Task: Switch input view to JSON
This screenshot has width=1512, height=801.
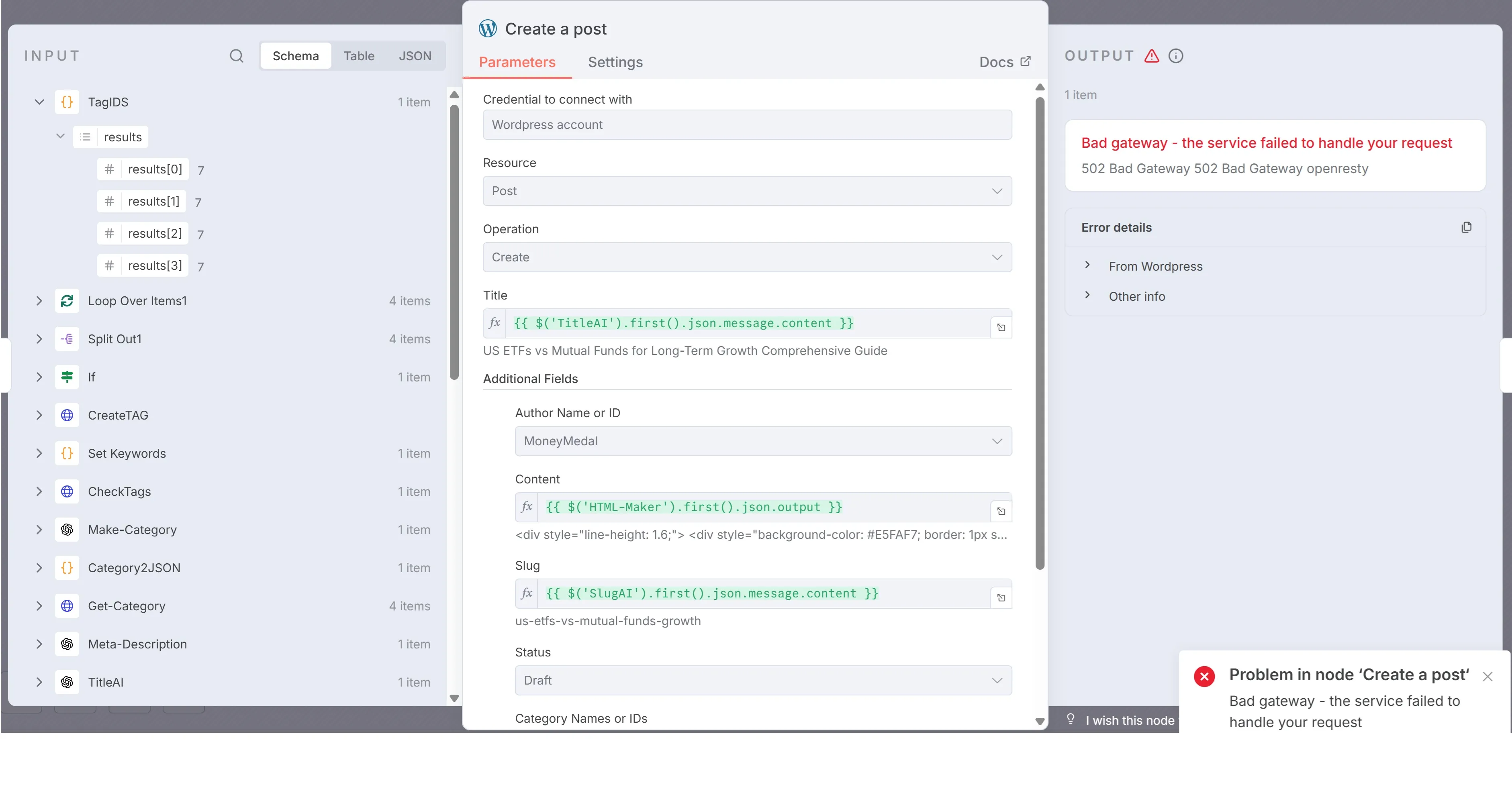Action: [415, 56]
